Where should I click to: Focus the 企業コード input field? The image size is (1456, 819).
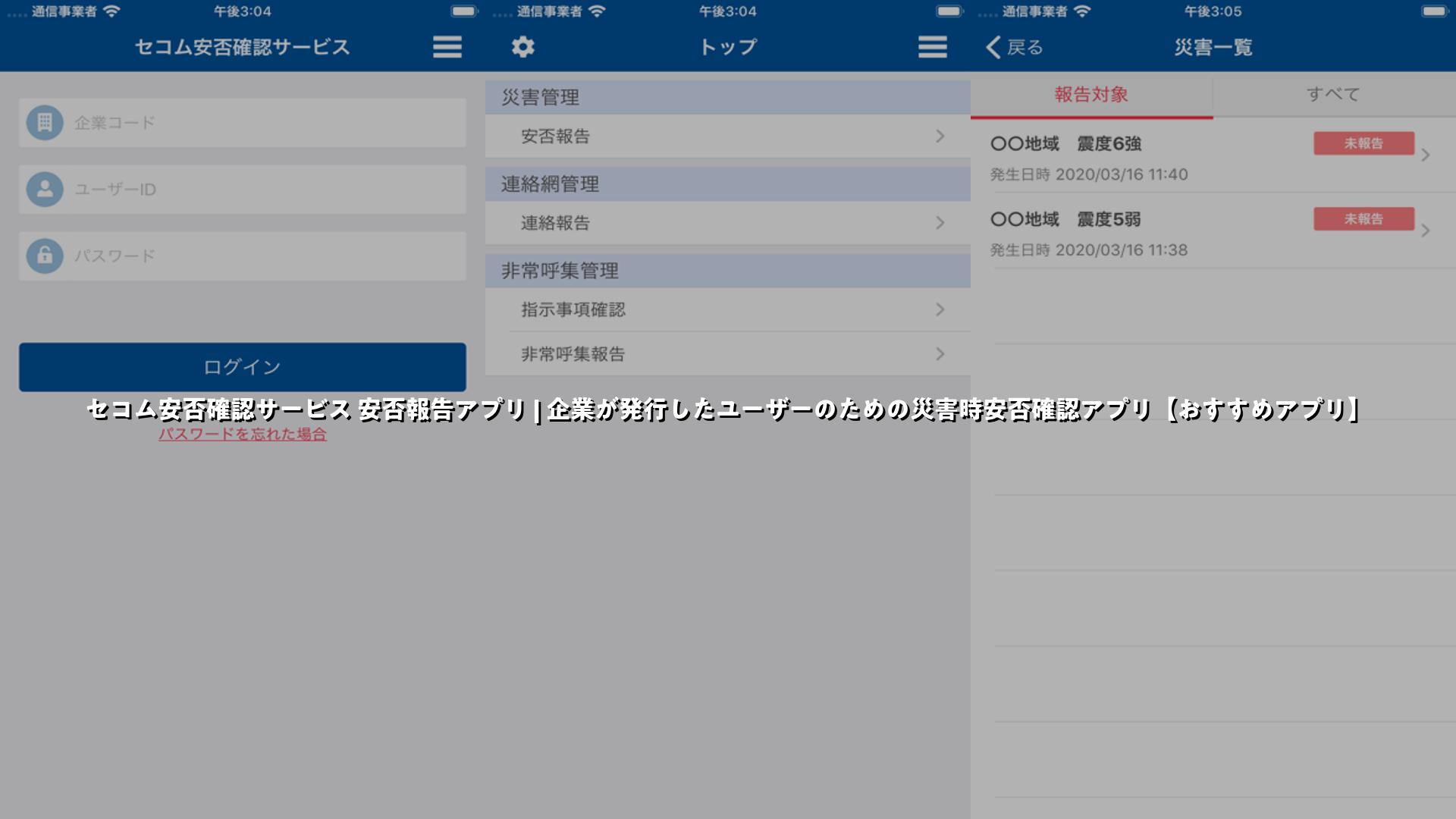243,122
